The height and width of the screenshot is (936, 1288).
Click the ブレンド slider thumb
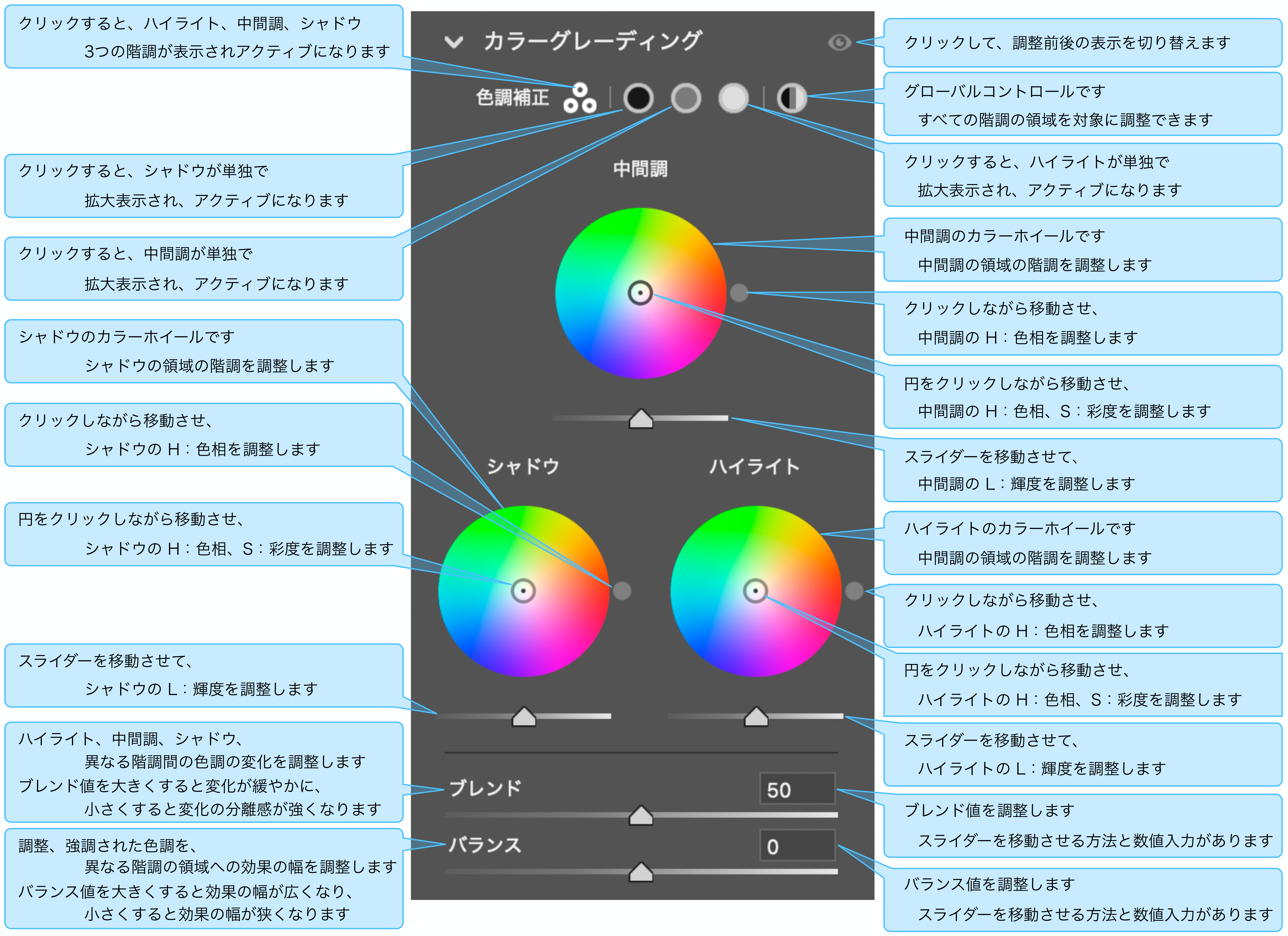[641, 816]
